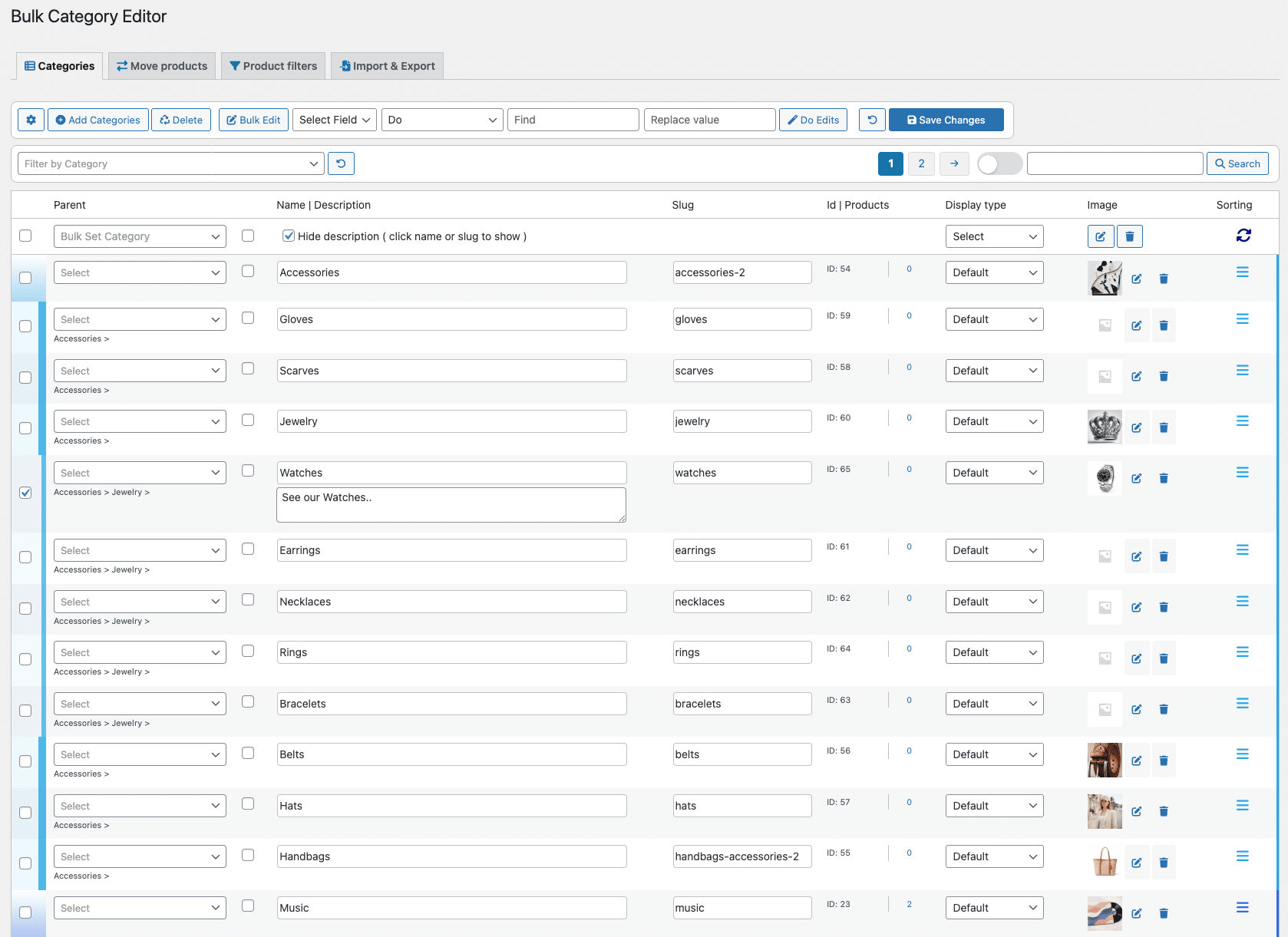Deselect the Watches row checkbox
1288x937 pixels.
(x=25, y=493)
